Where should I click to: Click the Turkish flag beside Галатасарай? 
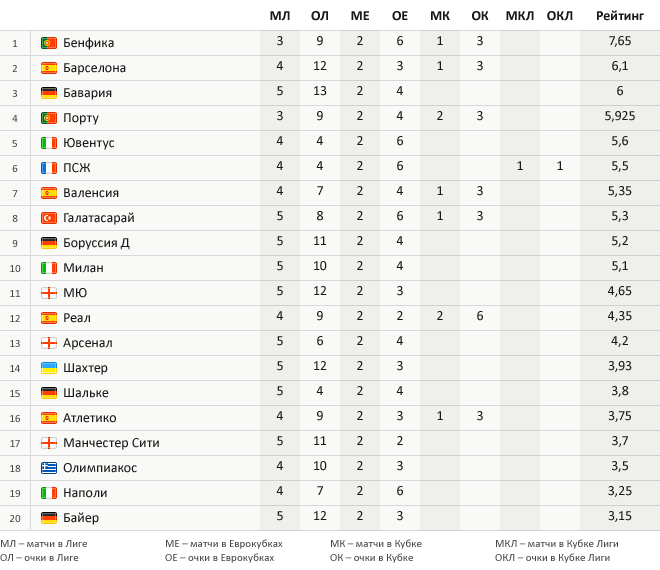(49, 218)
